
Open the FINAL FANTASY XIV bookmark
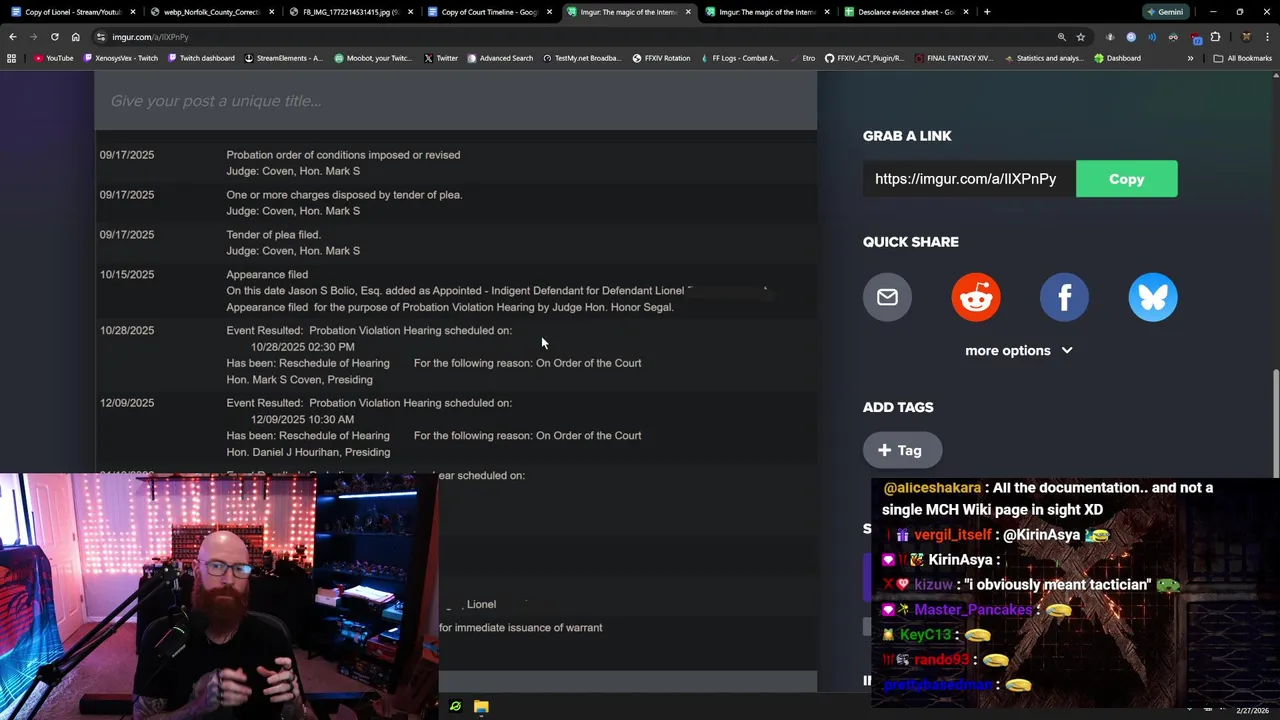coord(954,58)
